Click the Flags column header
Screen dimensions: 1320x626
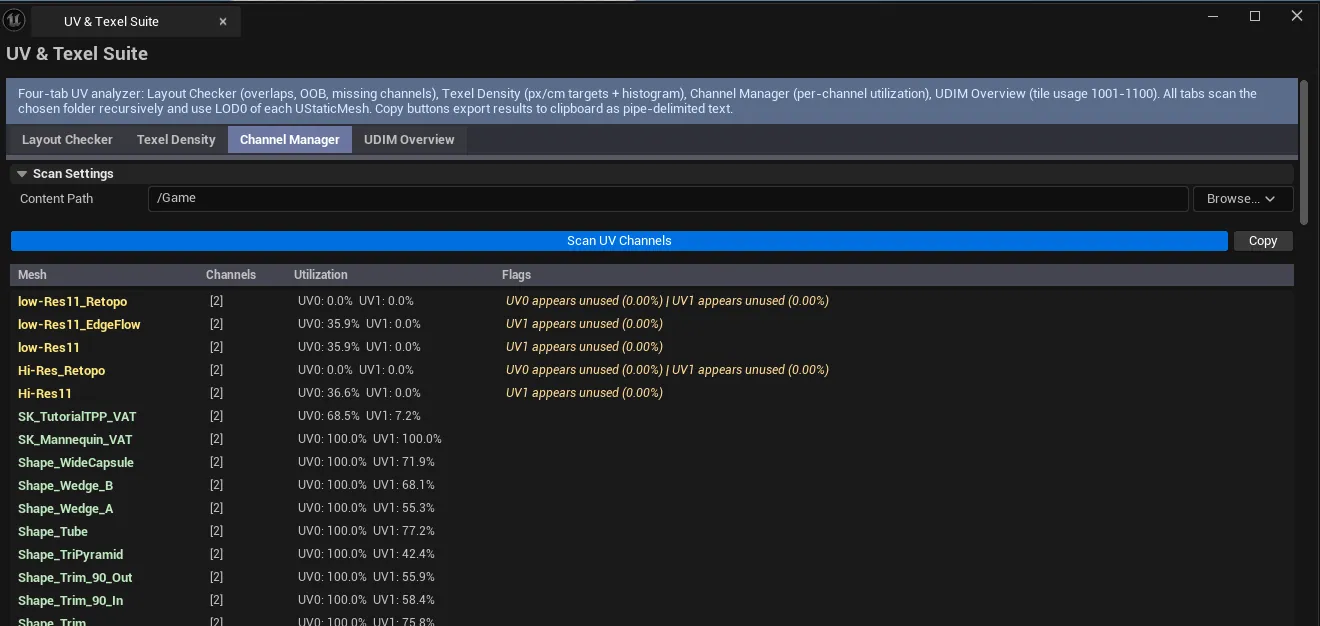point(516,275)
